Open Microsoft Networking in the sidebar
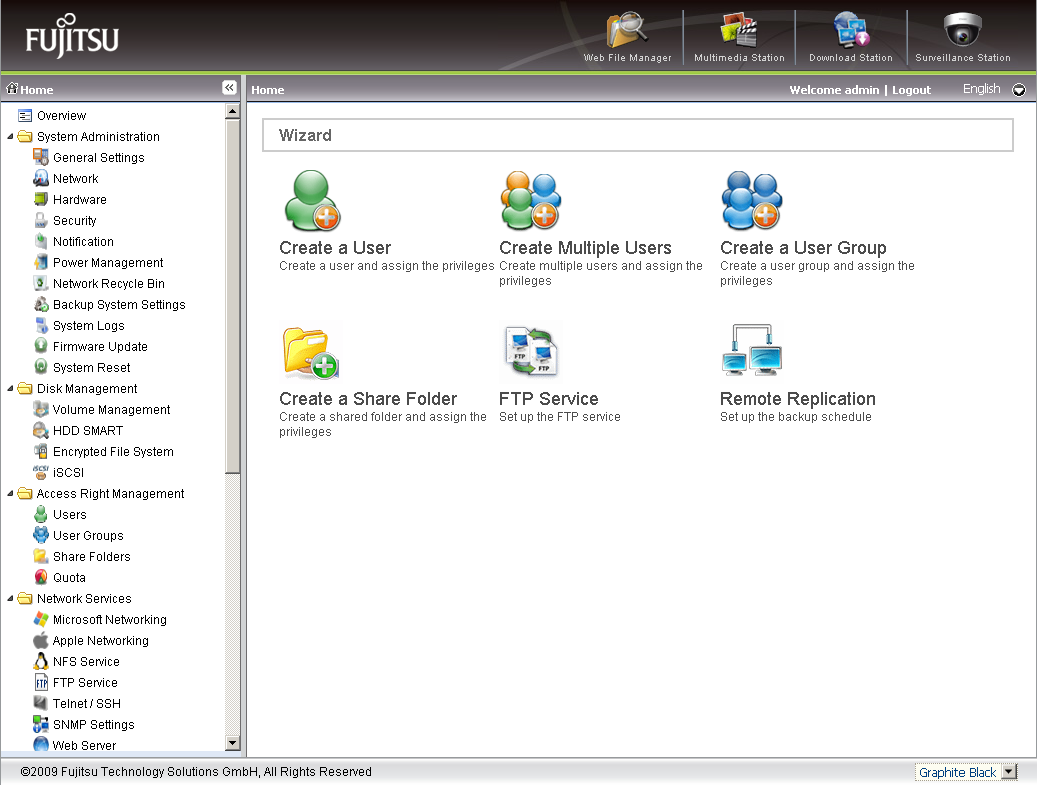The height and width of the screenshot is (785, 1037). (x=109, y=620)
